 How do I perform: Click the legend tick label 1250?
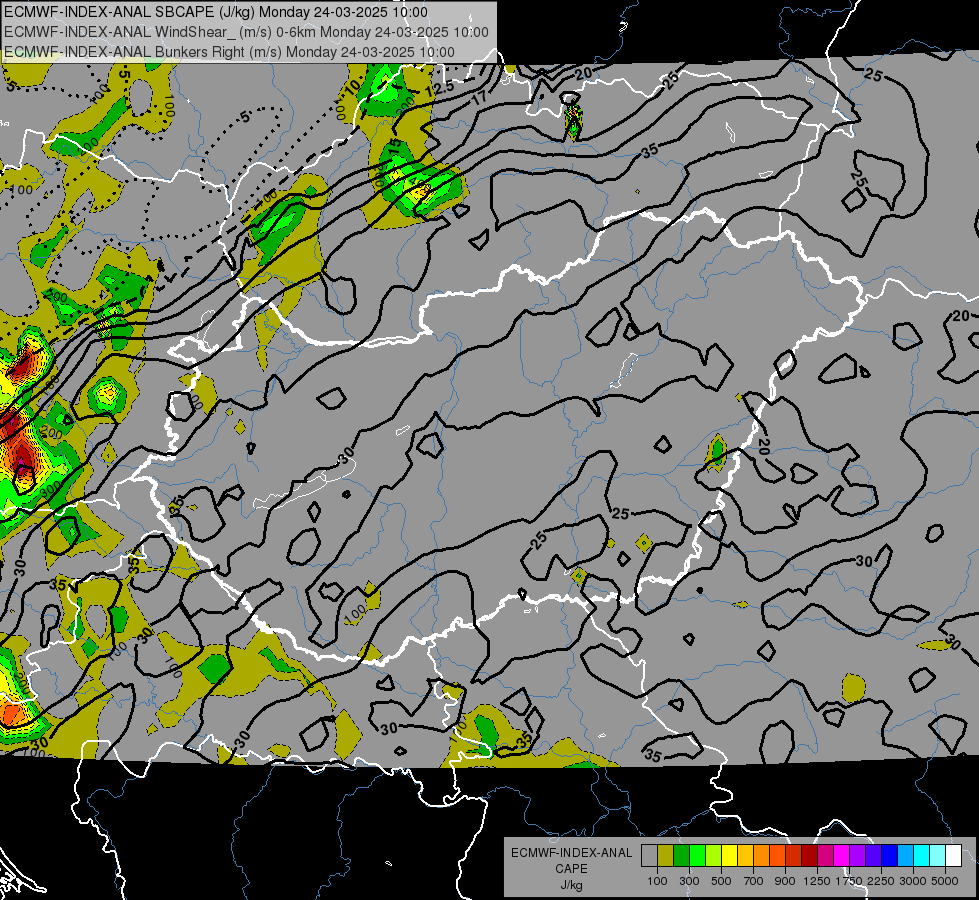pyautogui.click(x=817, y=881)
